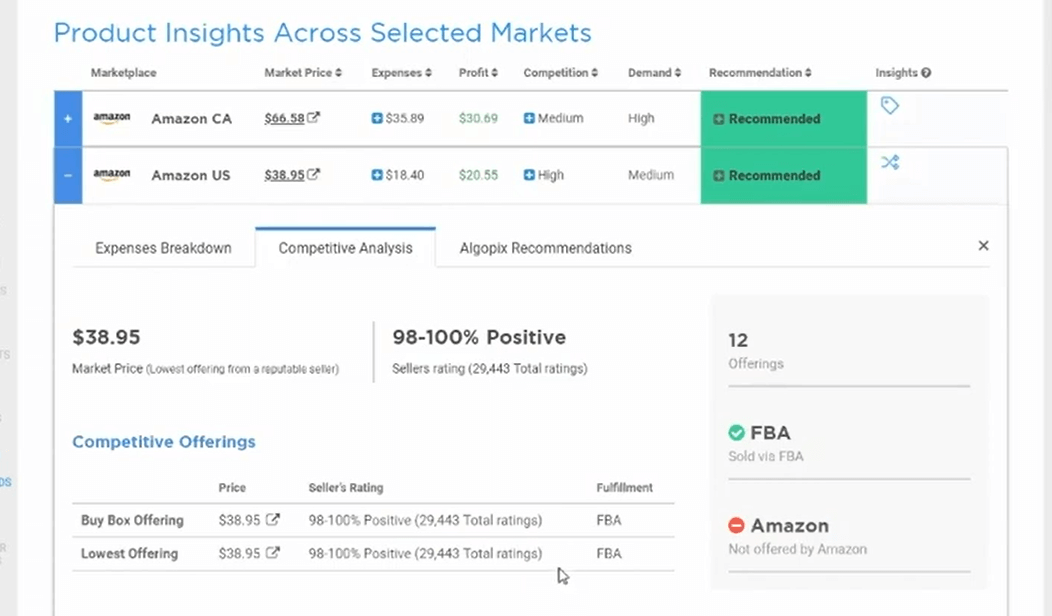Image resolution: width=1052 pixels, height=616 pixels.
Task: Click the Amazon logo beside Amazon CA
Action: coord(111,117)
